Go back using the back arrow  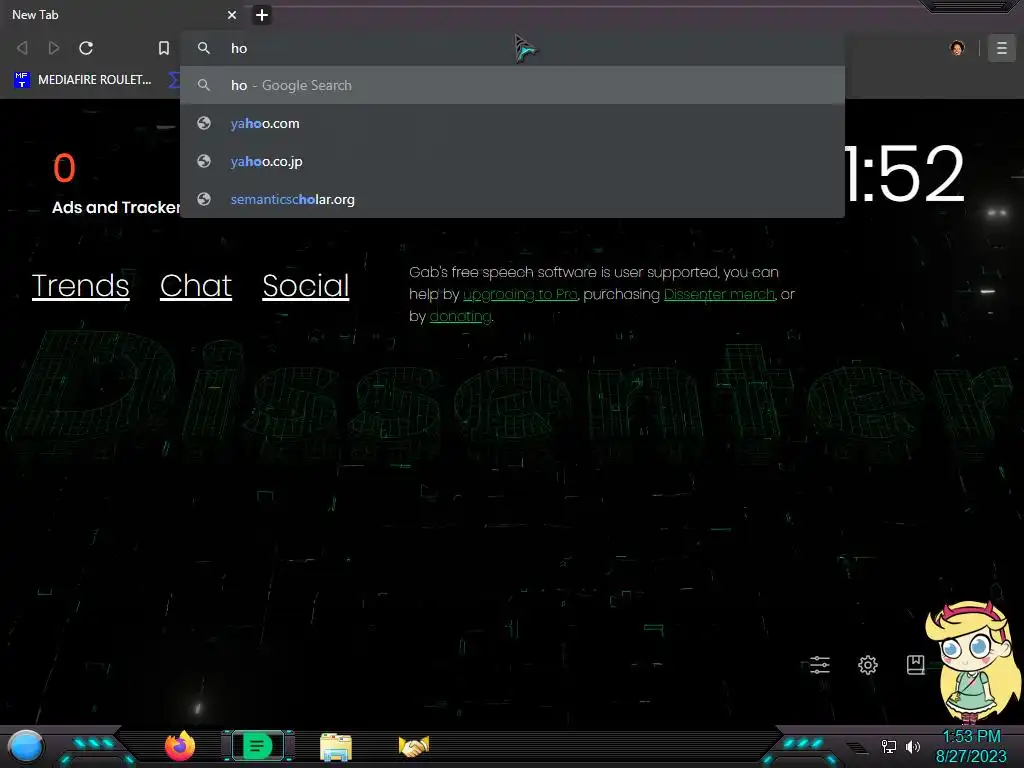click(22, 48)
